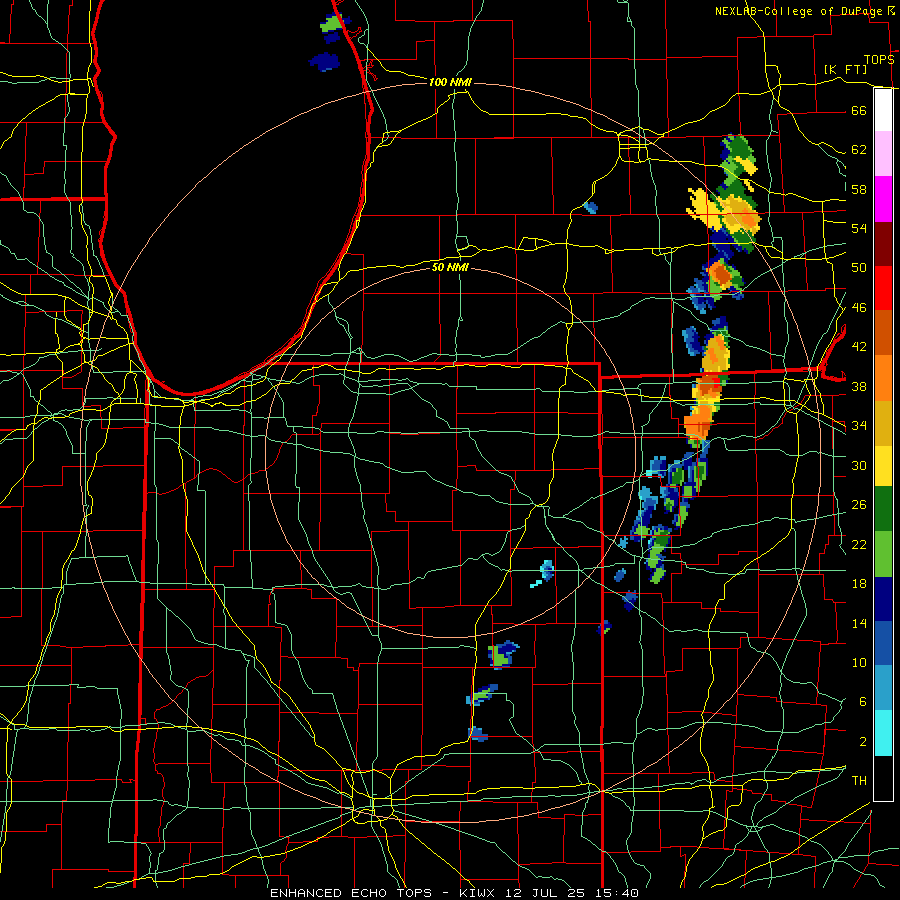This screenshot has width=900, height=900.
Task: Click the legend label 46
Action: pyautogui.click(x=859, y=308)
